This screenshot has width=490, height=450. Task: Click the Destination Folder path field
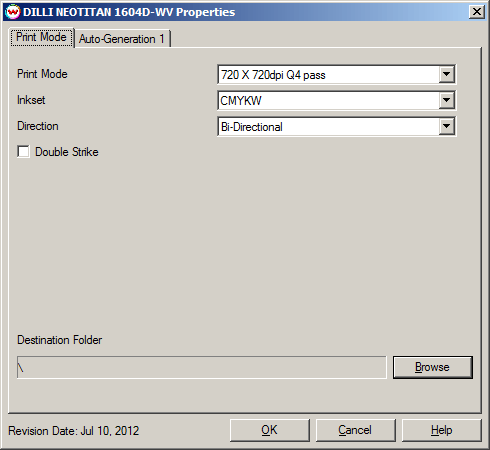202,367
